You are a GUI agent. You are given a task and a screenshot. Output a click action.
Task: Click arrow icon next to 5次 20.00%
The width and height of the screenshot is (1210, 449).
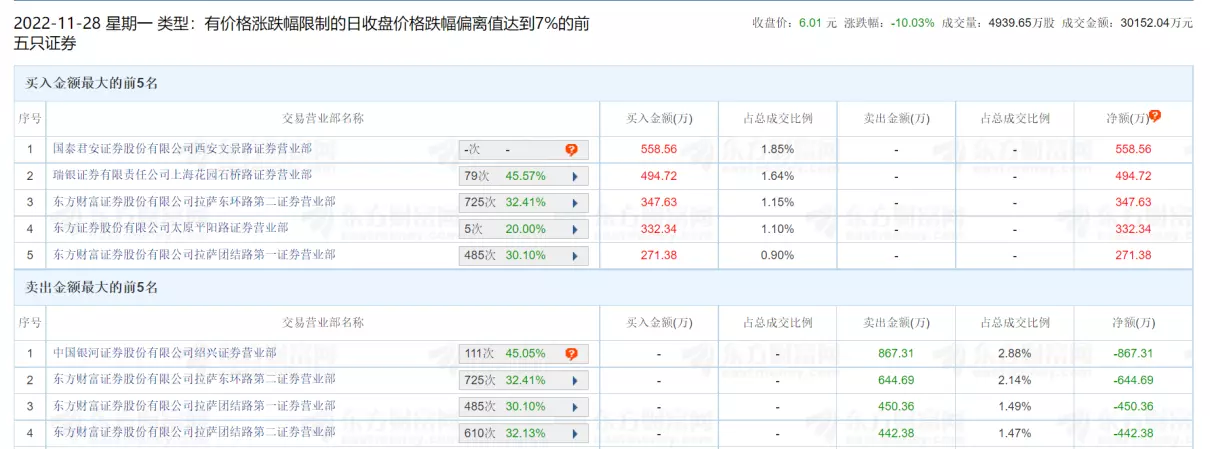[x=575, y=229]
